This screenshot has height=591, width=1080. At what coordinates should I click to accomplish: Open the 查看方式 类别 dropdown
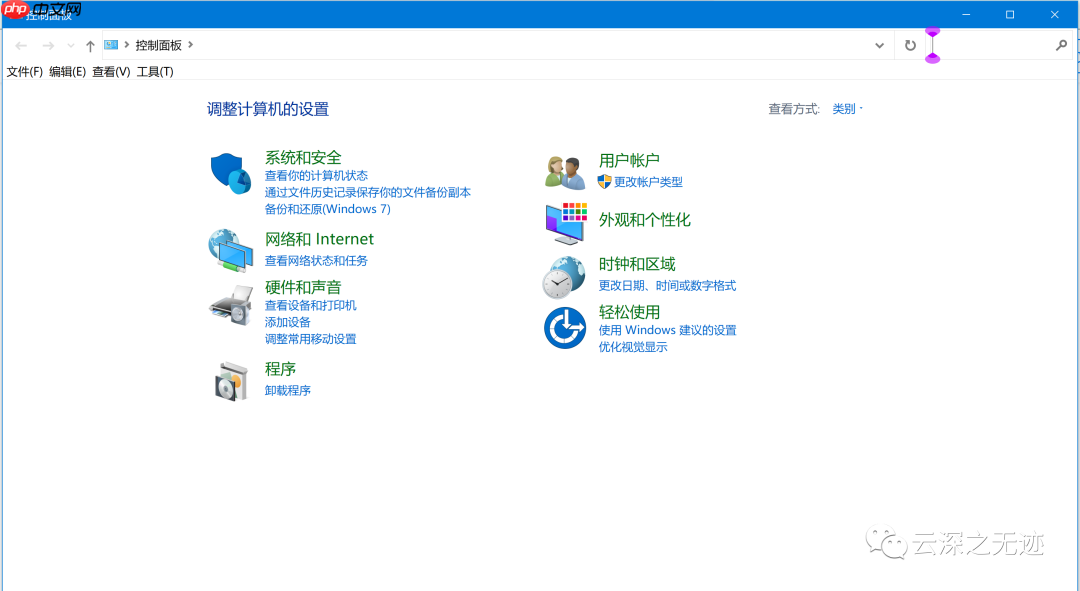click(x=845, y=108)
